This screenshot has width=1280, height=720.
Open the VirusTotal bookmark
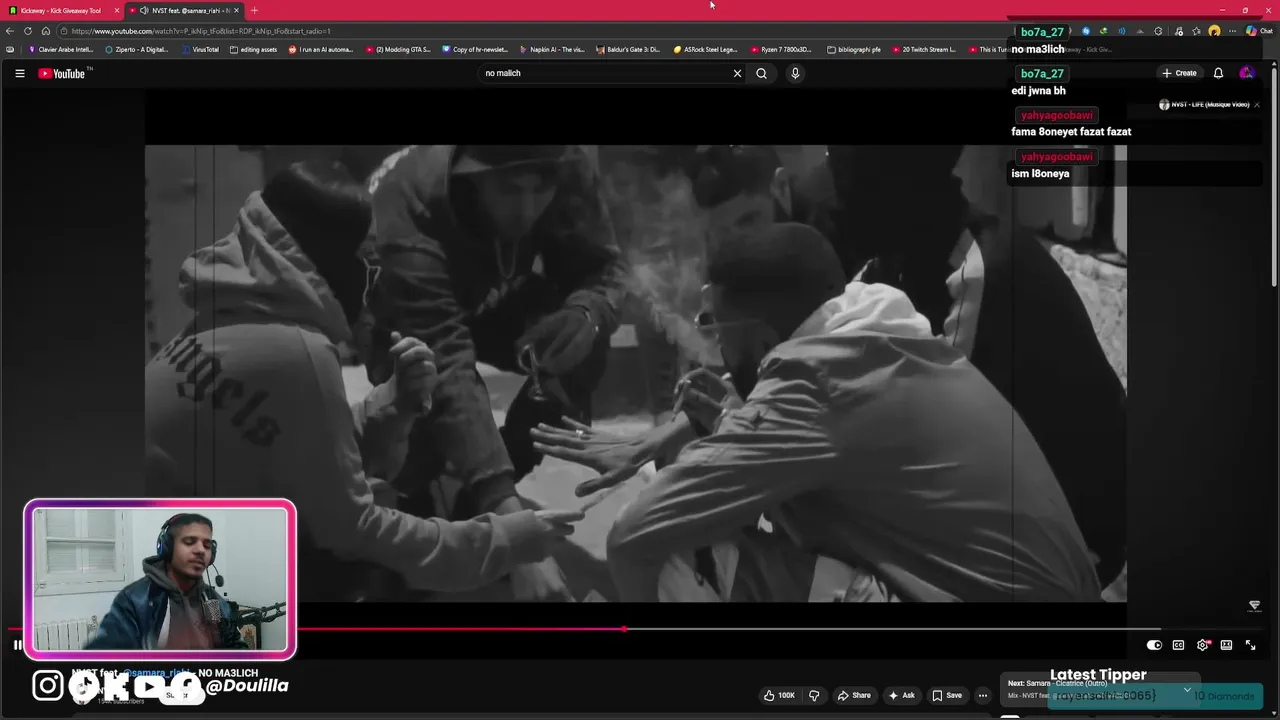point(200,49)
